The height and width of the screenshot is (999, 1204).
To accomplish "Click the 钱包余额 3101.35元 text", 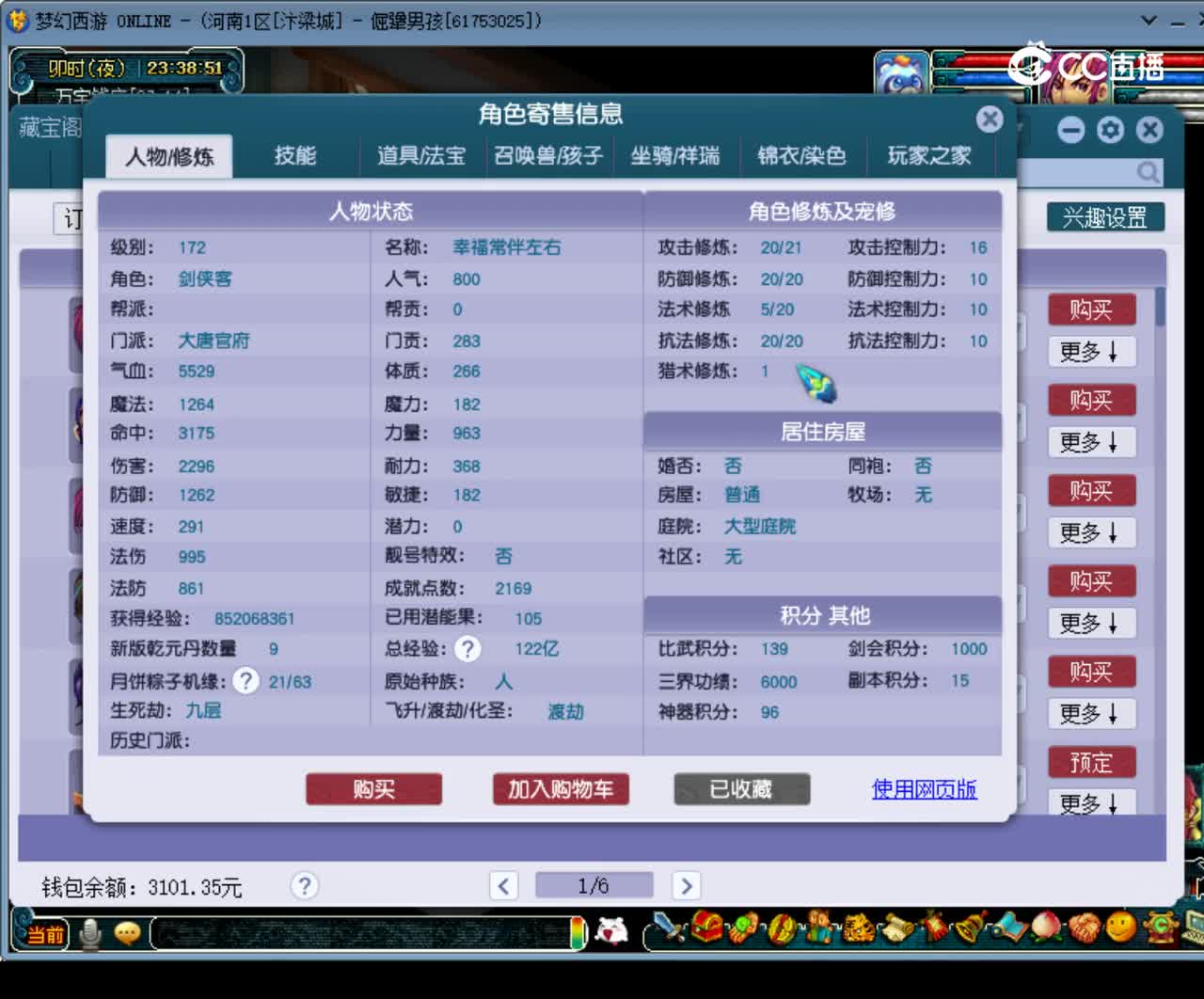I will tap(142, 888).
